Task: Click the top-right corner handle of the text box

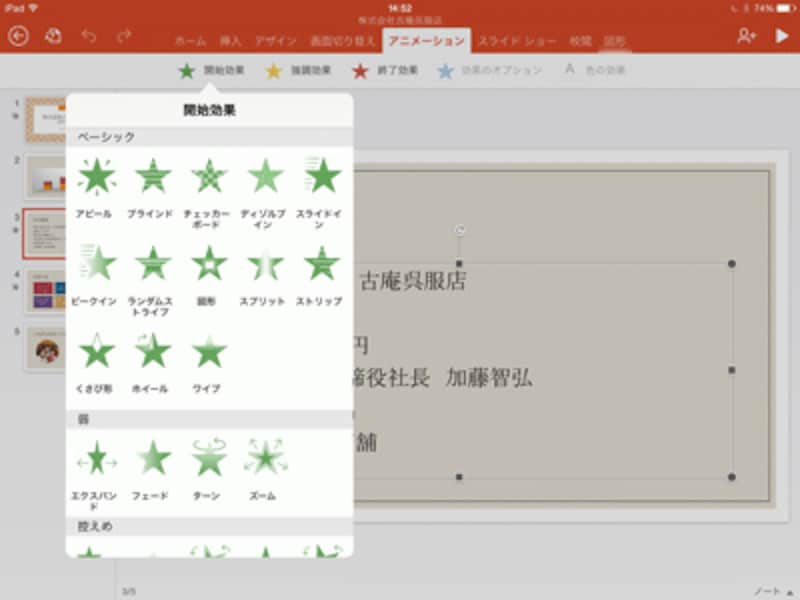Action: (732, 264)
